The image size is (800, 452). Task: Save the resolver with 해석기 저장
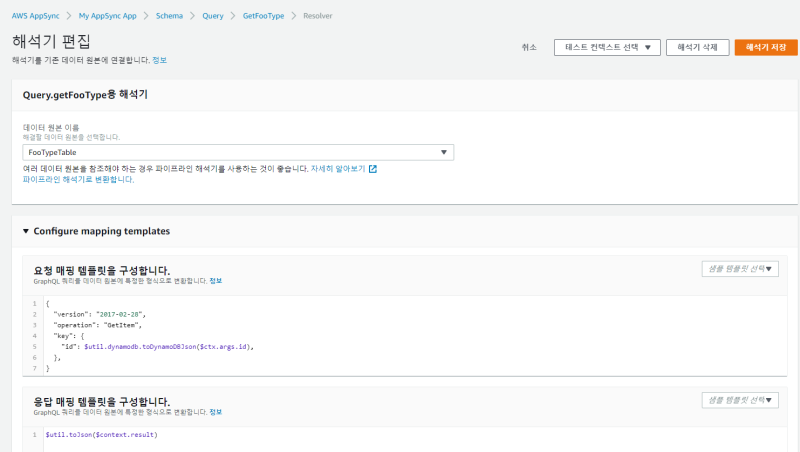pos(765,47)
